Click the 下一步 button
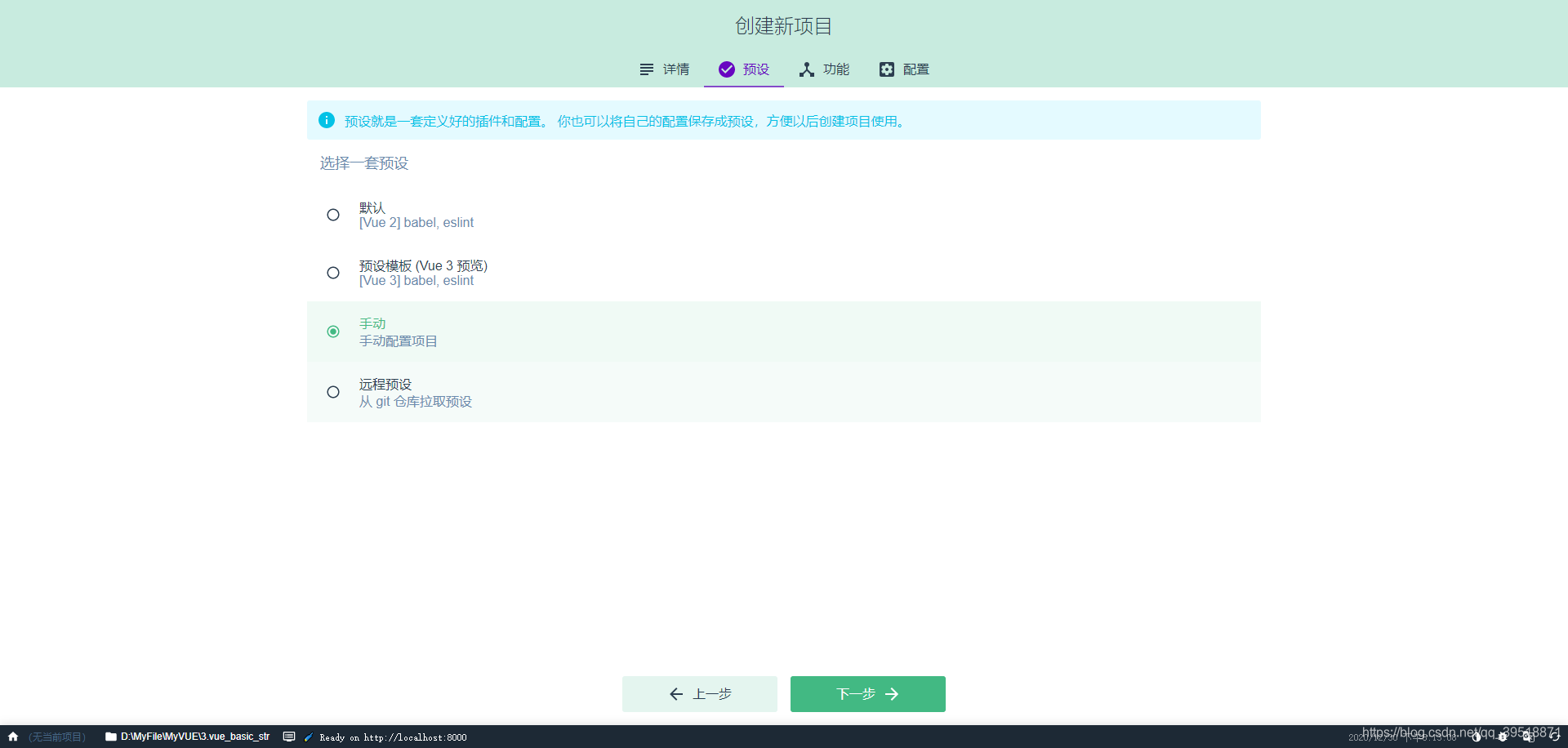The image size is (1568, 748). click(x=867, y=693)
